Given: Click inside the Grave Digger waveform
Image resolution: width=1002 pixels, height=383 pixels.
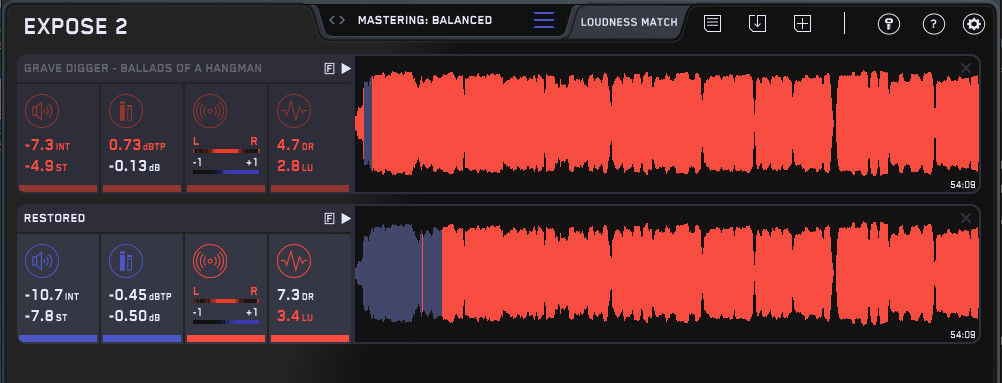Looking at the screenshot, I should pos(667,123).
